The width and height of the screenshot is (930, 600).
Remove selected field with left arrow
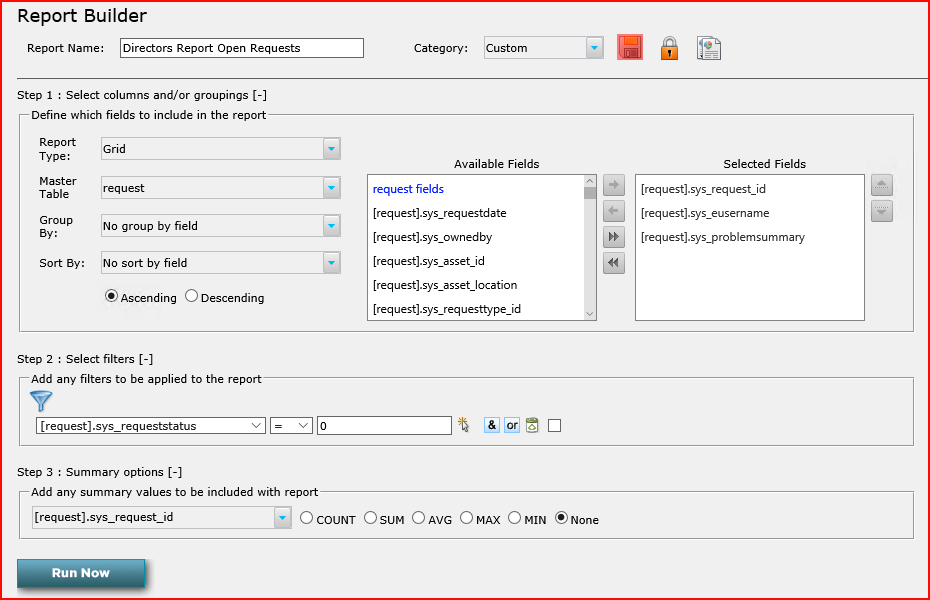(614, 211)
